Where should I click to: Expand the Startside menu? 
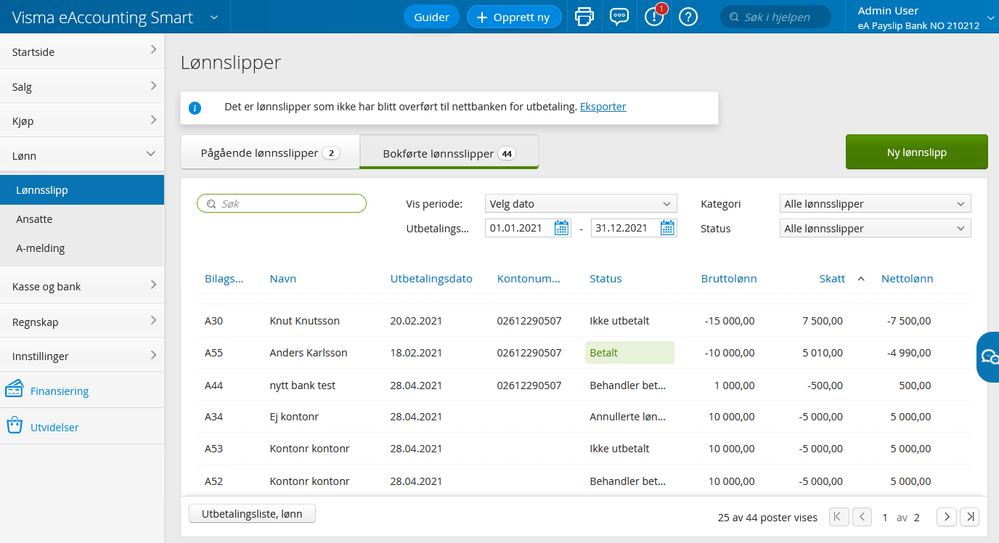82,51
